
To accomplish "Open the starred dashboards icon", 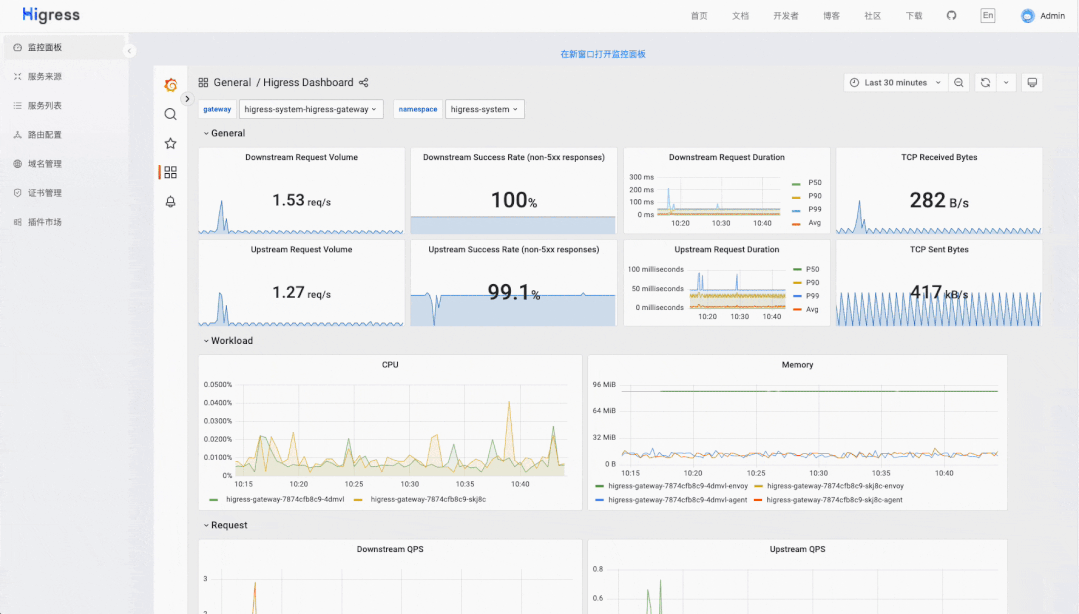I will [171, 143].
